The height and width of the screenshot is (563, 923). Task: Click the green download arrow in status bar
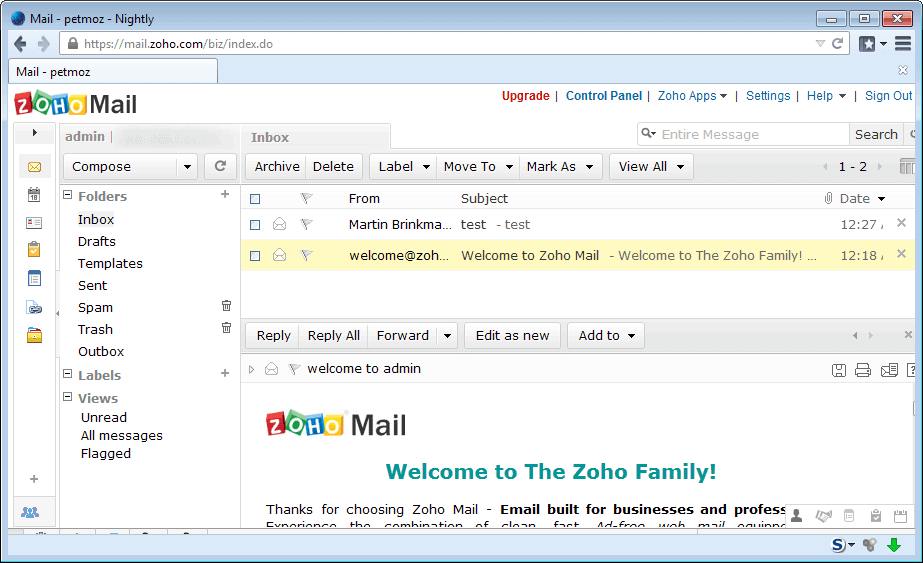(x=894, y=545)
